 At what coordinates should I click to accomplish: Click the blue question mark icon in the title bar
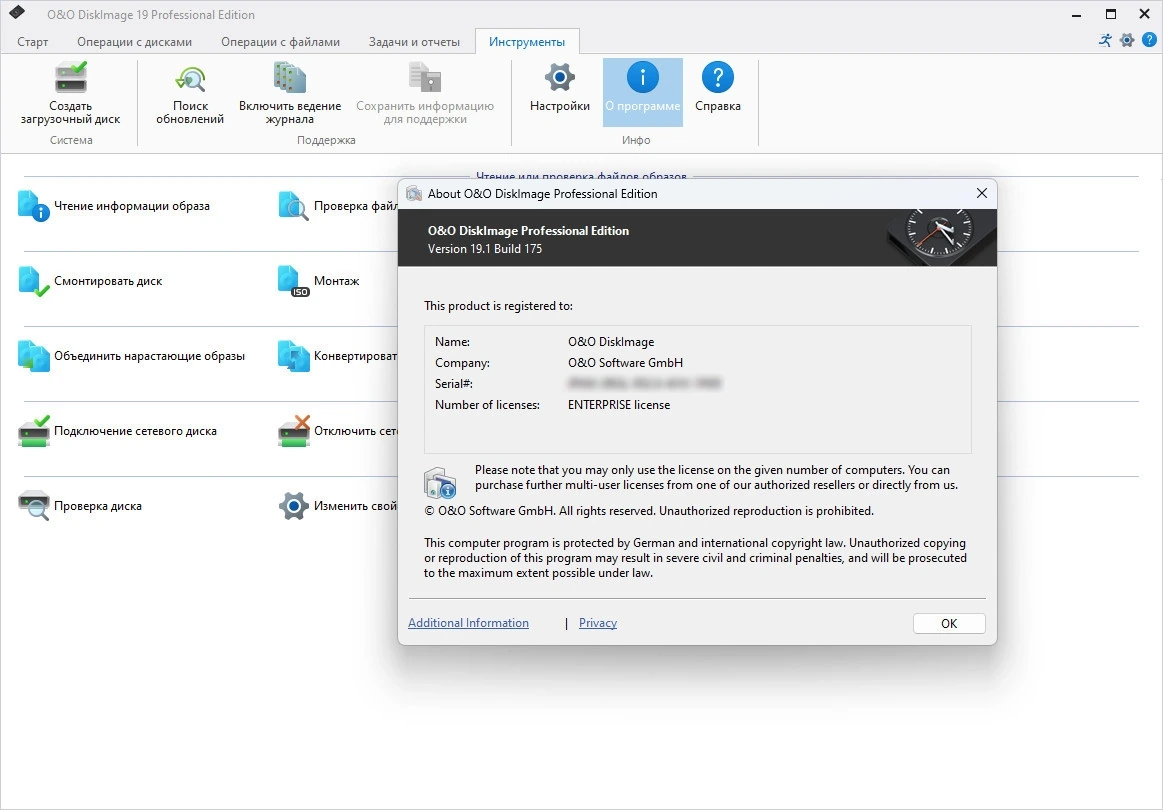click(x=1149, y=40)
